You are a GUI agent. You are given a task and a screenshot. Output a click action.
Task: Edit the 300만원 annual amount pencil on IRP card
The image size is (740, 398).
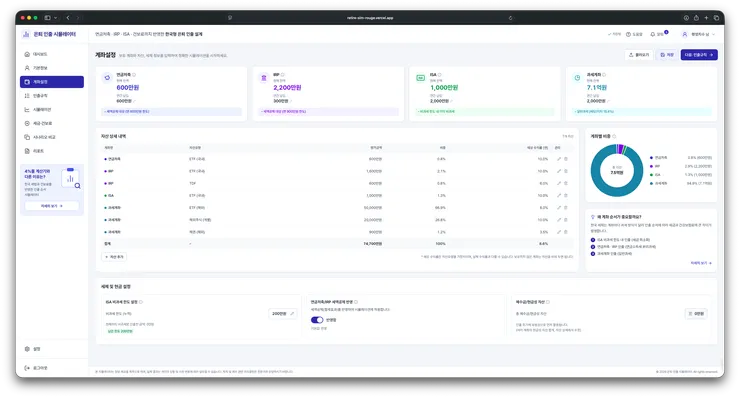[291, 101]
